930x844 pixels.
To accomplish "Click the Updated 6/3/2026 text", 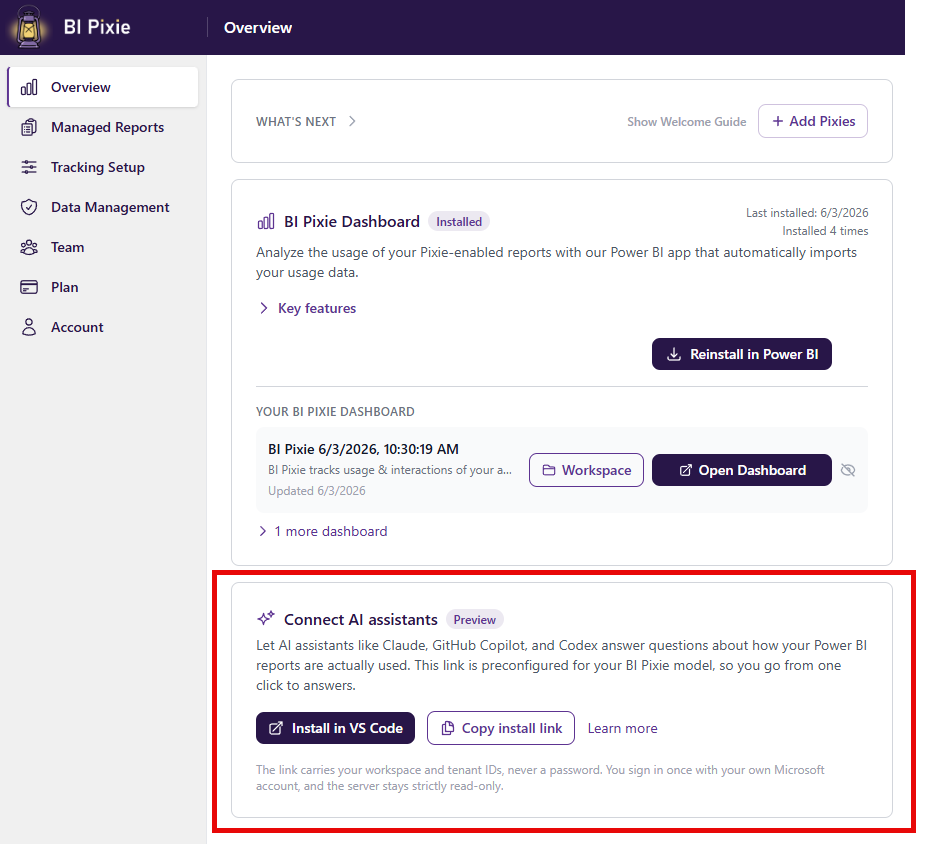I will [317, 491].
